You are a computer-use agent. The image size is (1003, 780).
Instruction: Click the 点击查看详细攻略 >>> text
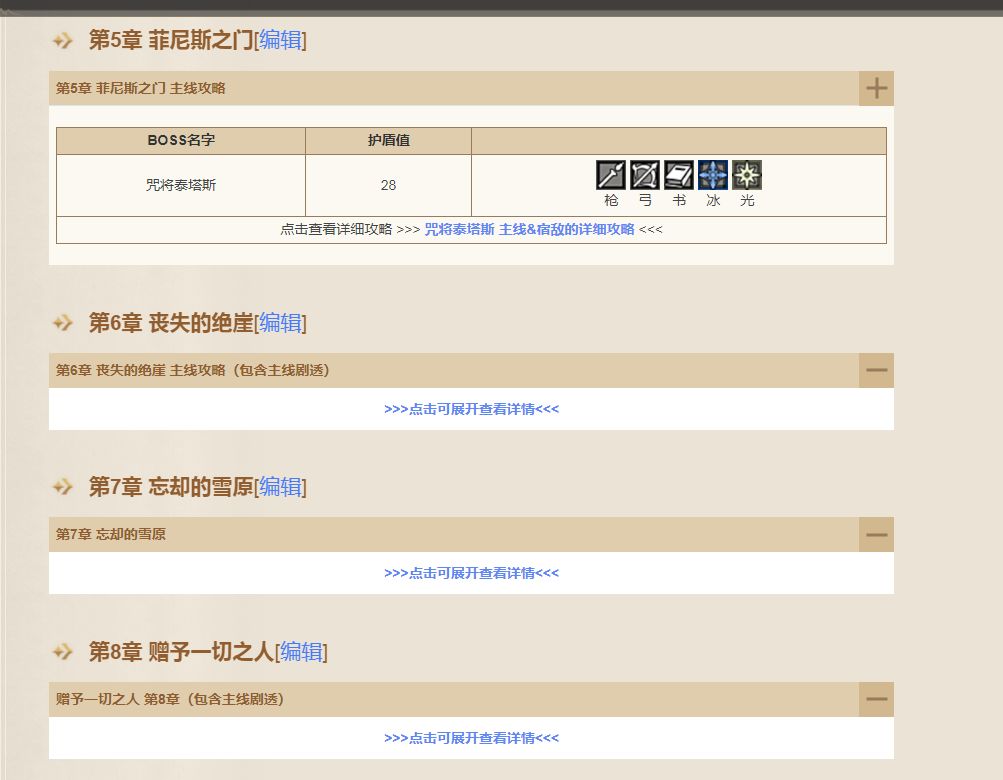tap(350, 229)
